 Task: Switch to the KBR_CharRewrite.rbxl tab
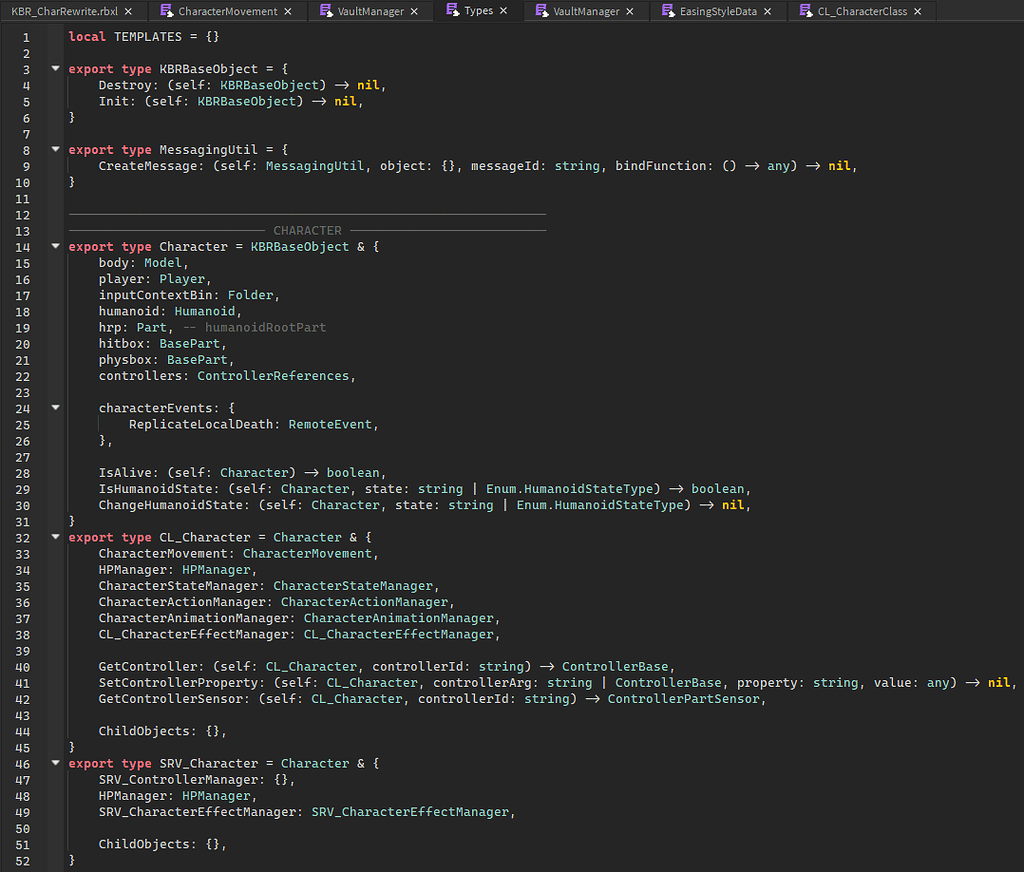[x=62, y=12]
